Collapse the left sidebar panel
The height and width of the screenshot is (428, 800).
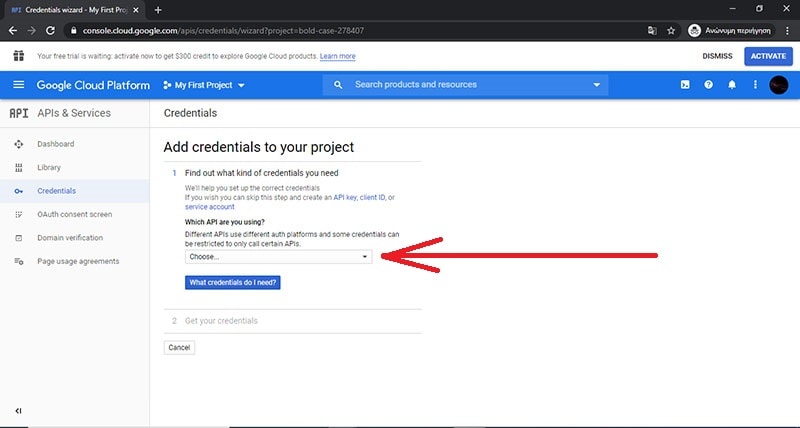(18, 411)
